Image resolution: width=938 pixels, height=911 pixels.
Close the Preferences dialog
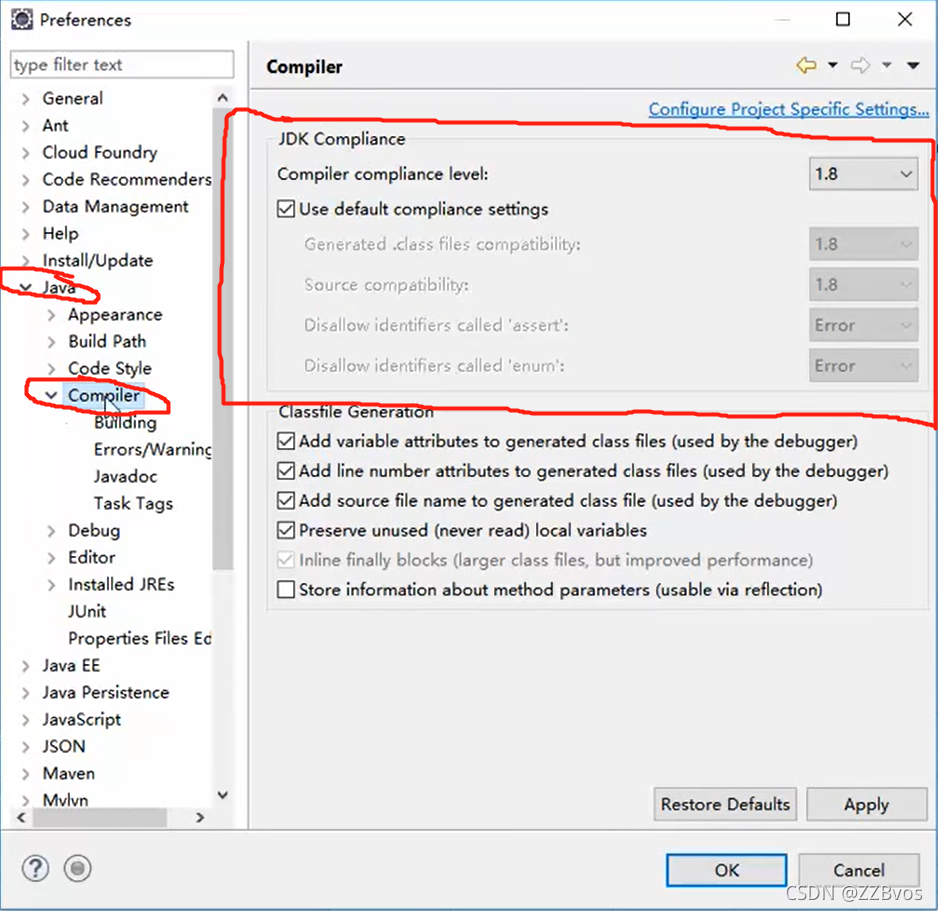coord(905,20)
